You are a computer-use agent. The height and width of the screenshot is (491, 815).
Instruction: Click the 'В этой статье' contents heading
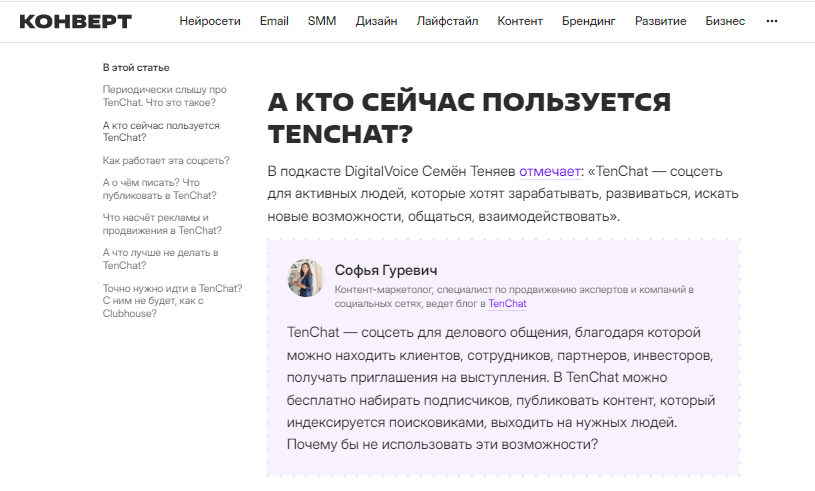pos(136,68)
